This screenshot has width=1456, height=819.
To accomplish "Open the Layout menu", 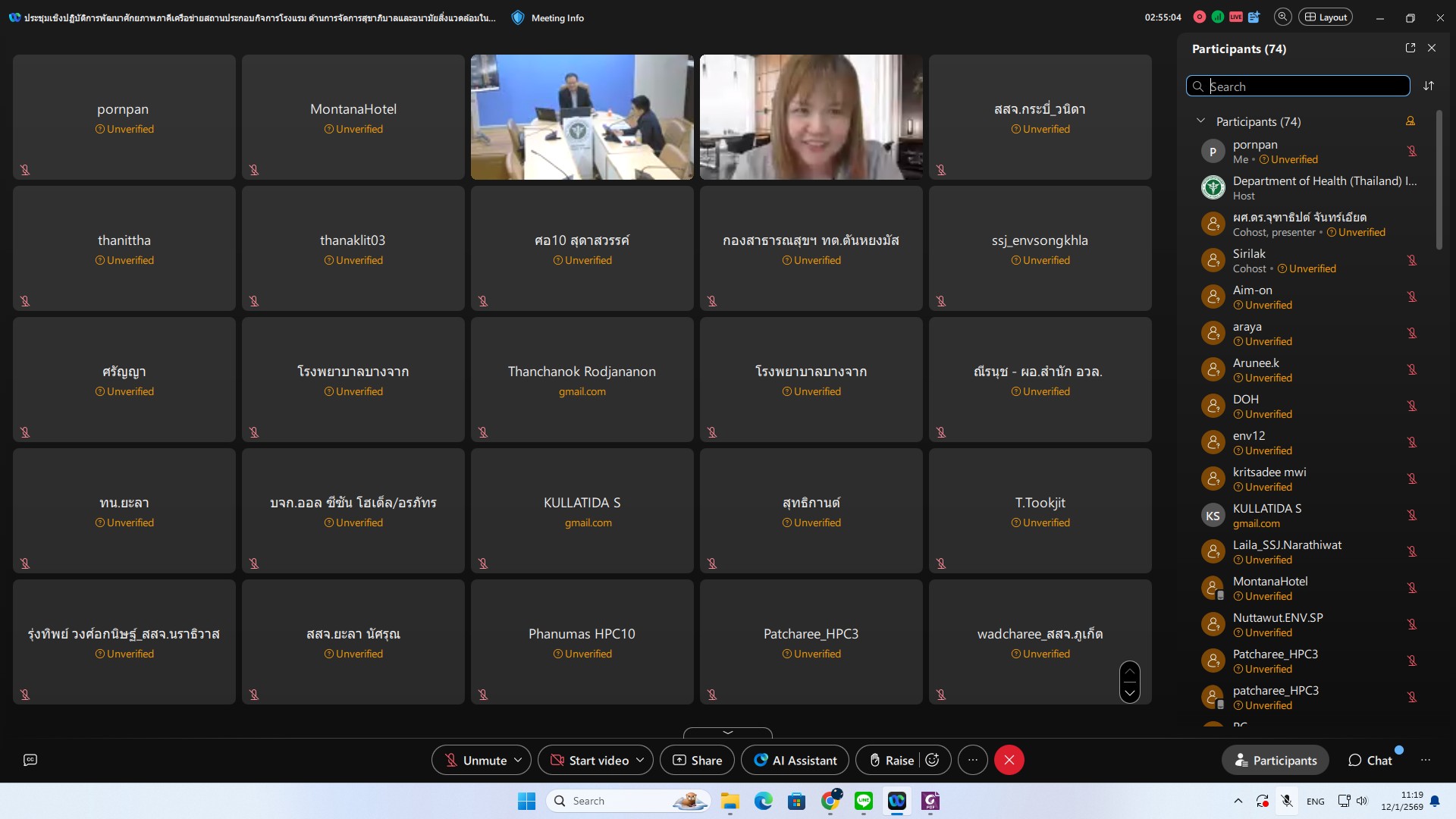I will pyautogui.click(x=1326, y=17).
